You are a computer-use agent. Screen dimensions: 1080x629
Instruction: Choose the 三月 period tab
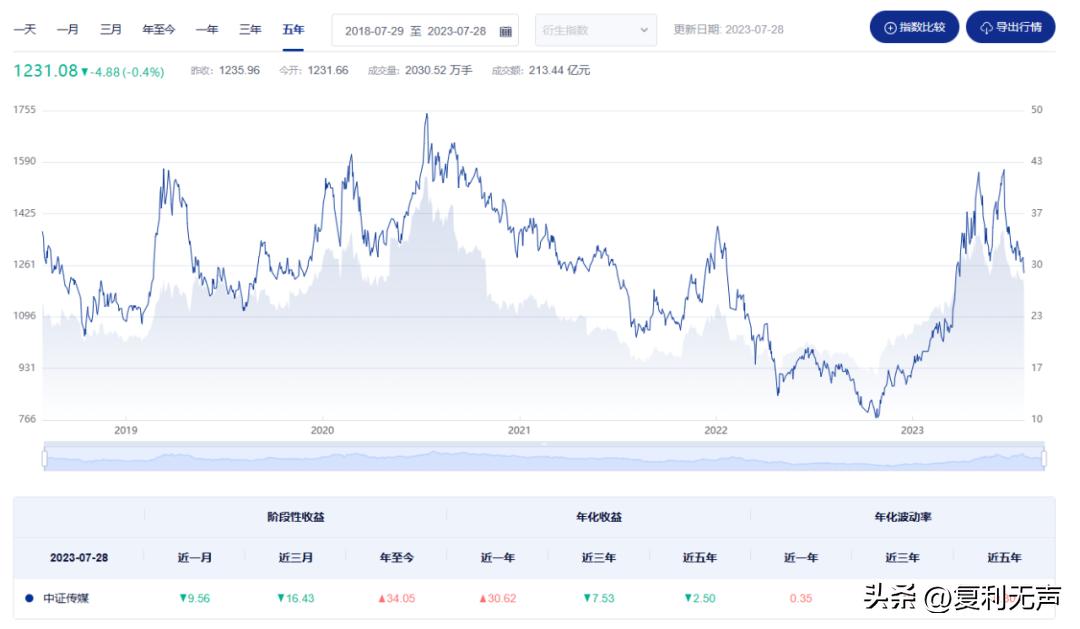coord(110,30)
